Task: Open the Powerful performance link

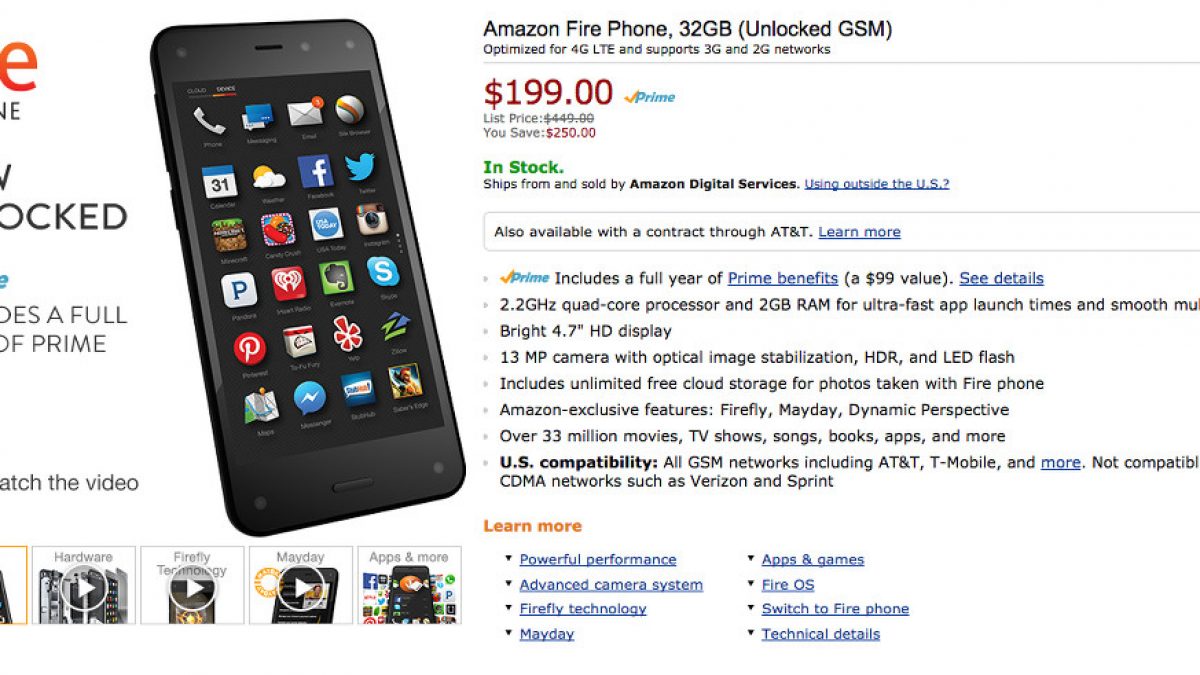Action: 598,560
